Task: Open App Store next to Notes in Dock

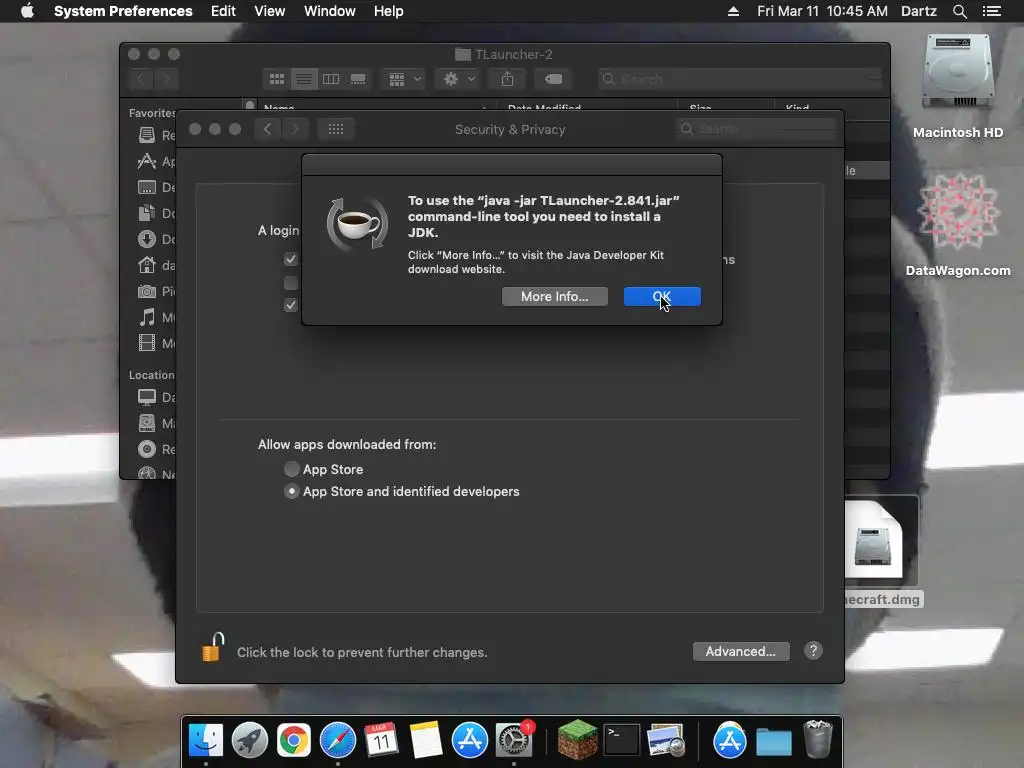Action: pyautogui.click(x=470, y=740)
